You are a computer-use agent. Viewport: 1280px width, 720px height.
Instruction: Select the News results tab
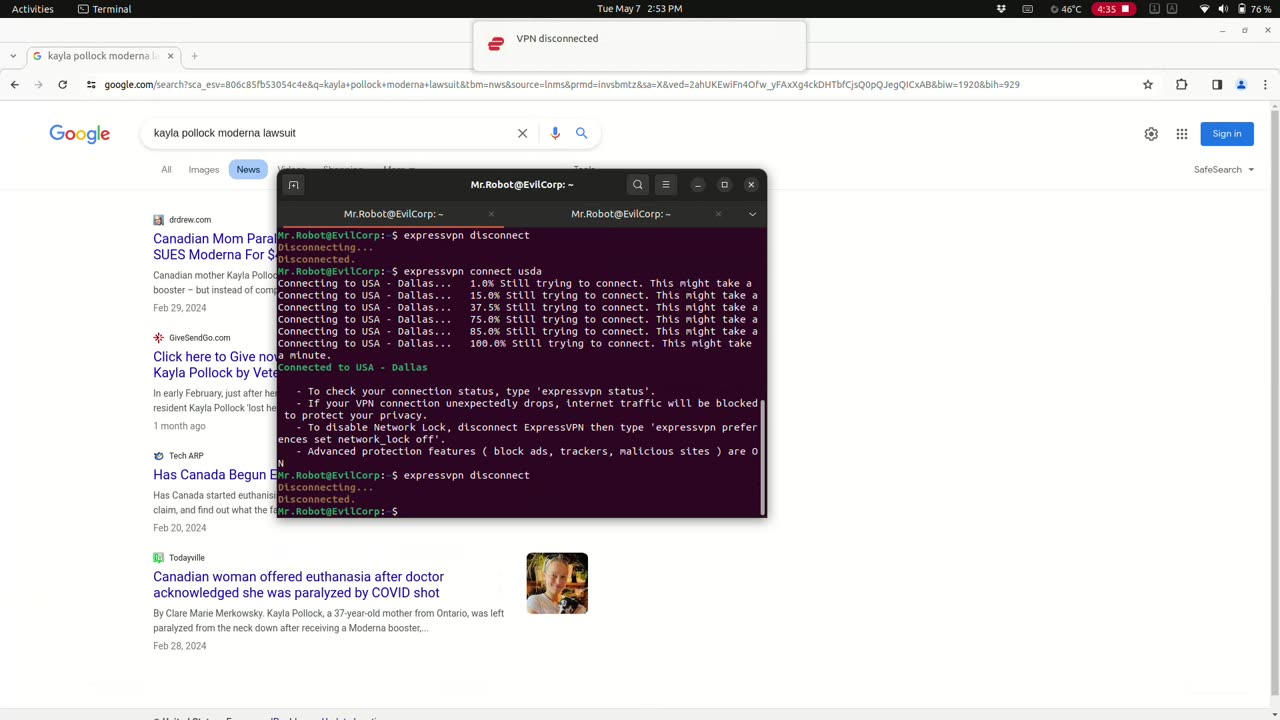pyautogui.click(x=248, y=170)
